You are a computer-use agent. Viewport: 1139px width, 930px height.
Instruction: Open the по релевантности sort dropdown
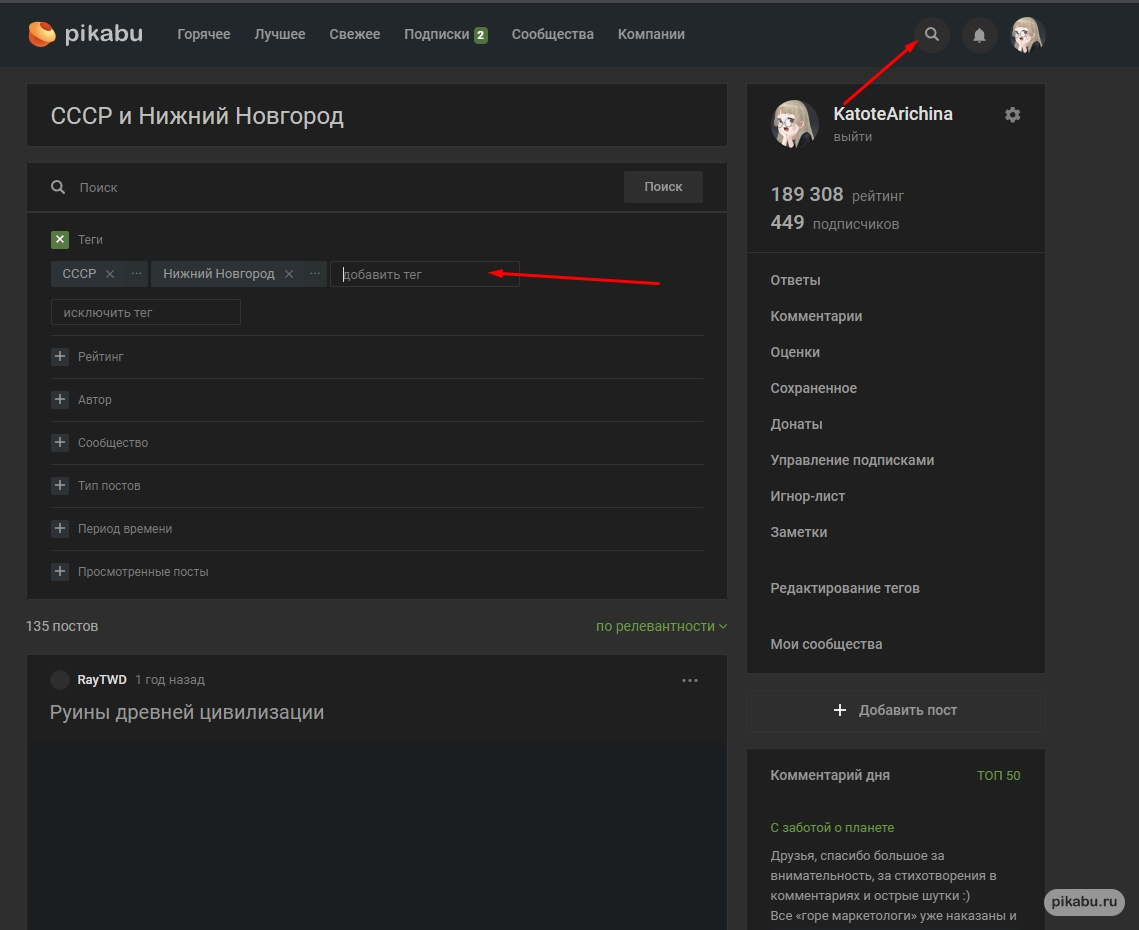(661, 627)
